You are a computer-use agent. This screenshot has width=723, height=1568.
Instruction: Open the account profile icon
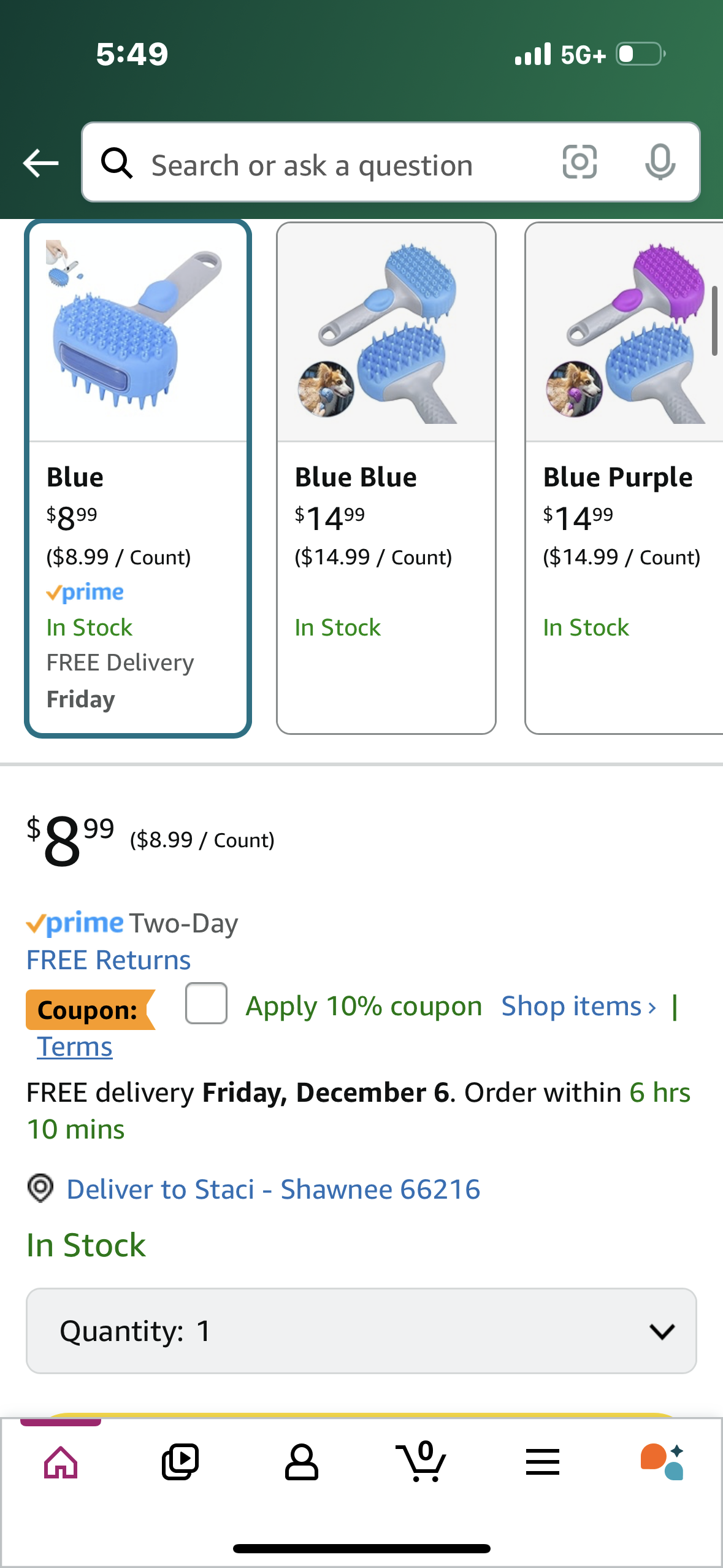(x=301, y=1462)
